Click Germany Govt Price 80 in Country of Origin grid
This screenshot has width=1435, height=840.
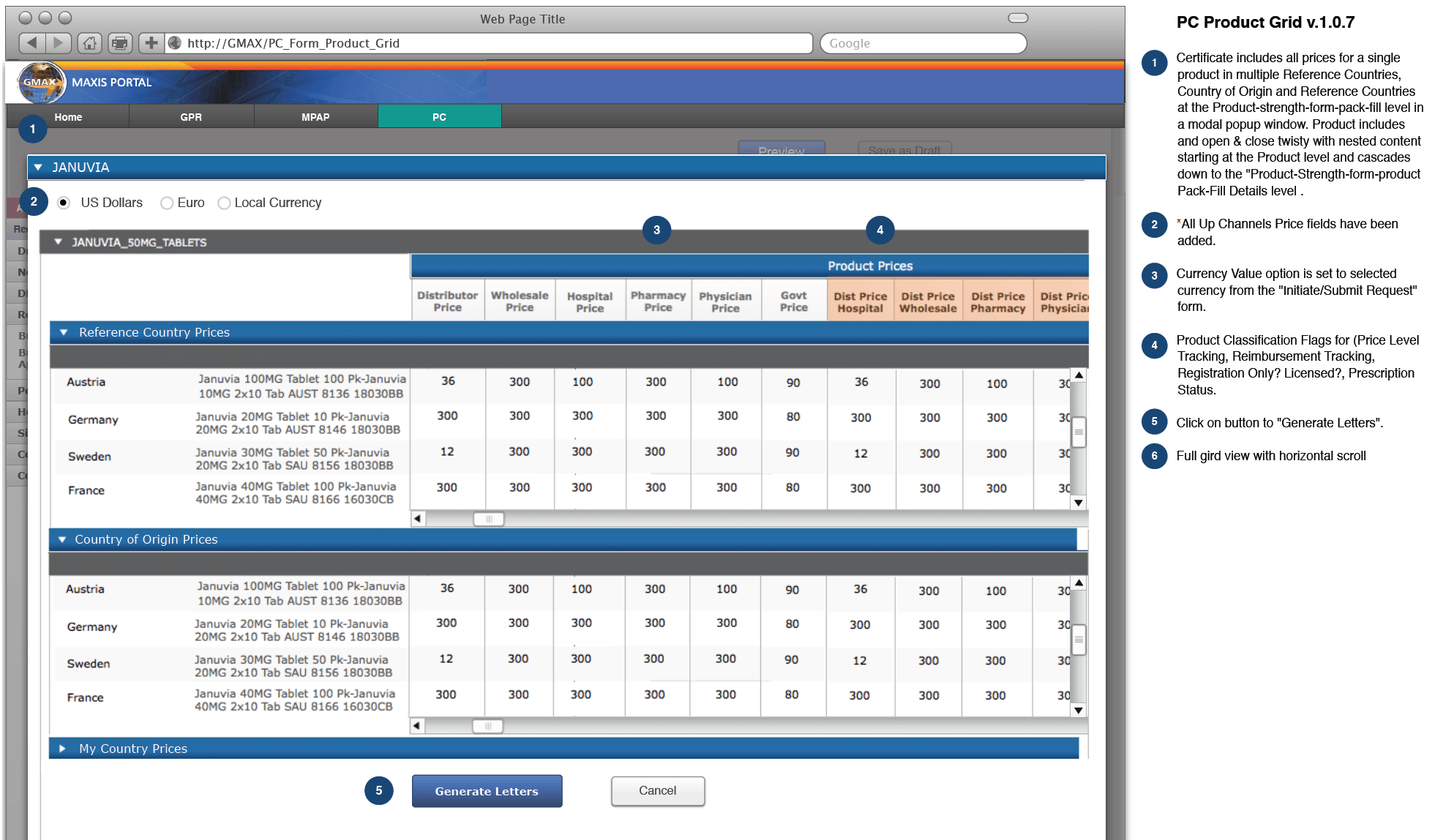coord(792,624)
